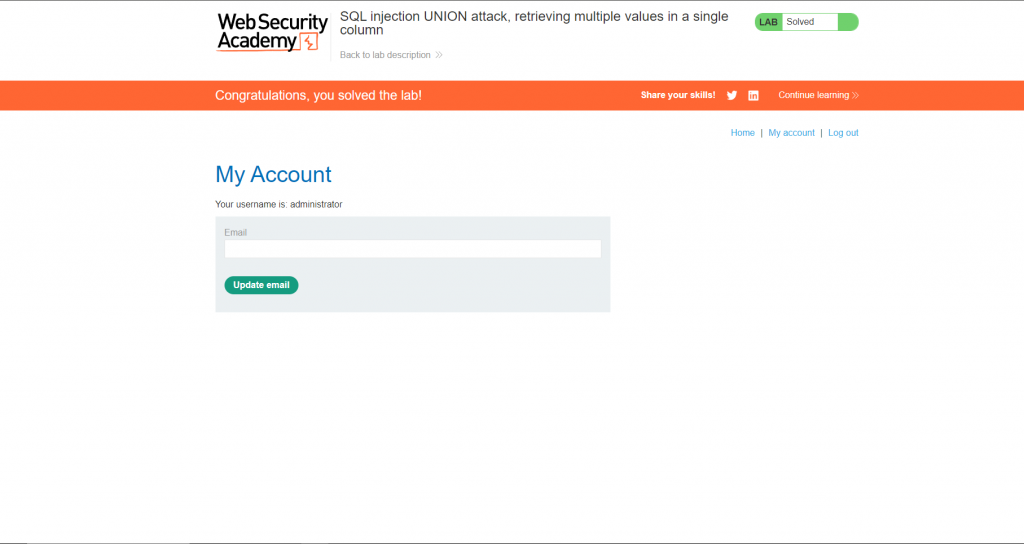Click the My Account page heading
1024x544 pixels.
(273, 174)
